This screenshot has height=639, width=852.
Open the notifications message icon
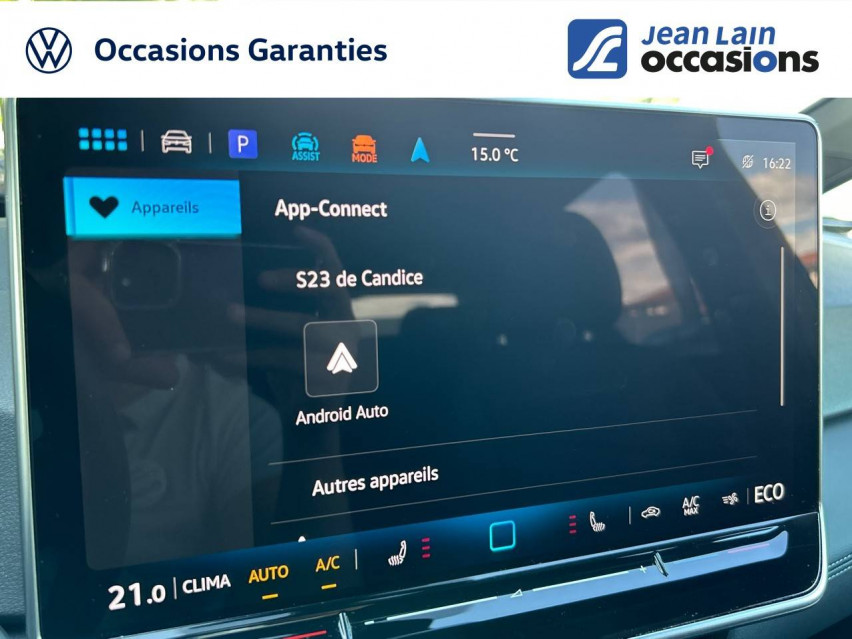pos(701,158)
